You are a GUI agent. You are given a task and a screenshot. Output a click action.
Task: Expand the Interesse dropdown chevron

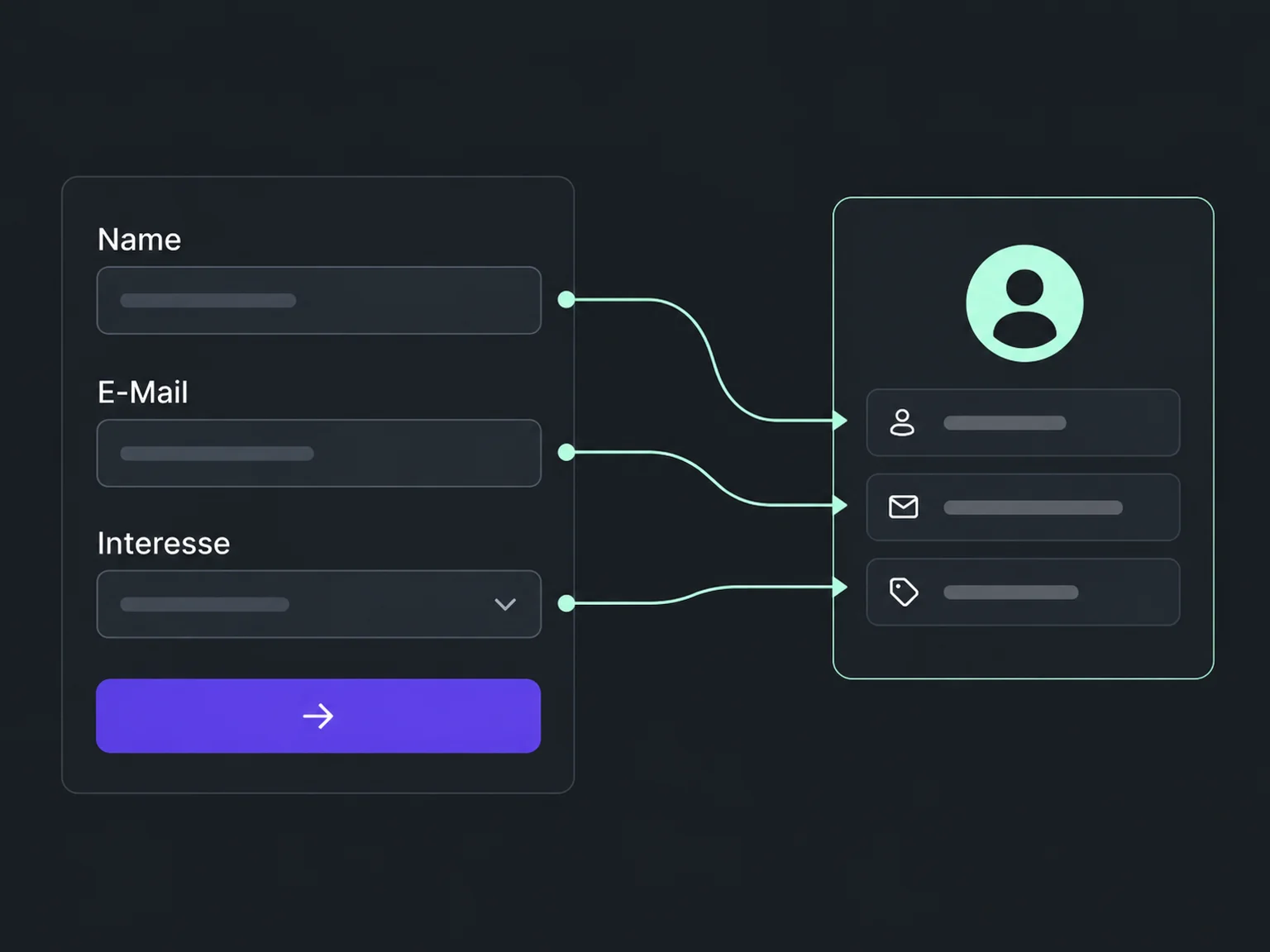click(x=505, y=604)
